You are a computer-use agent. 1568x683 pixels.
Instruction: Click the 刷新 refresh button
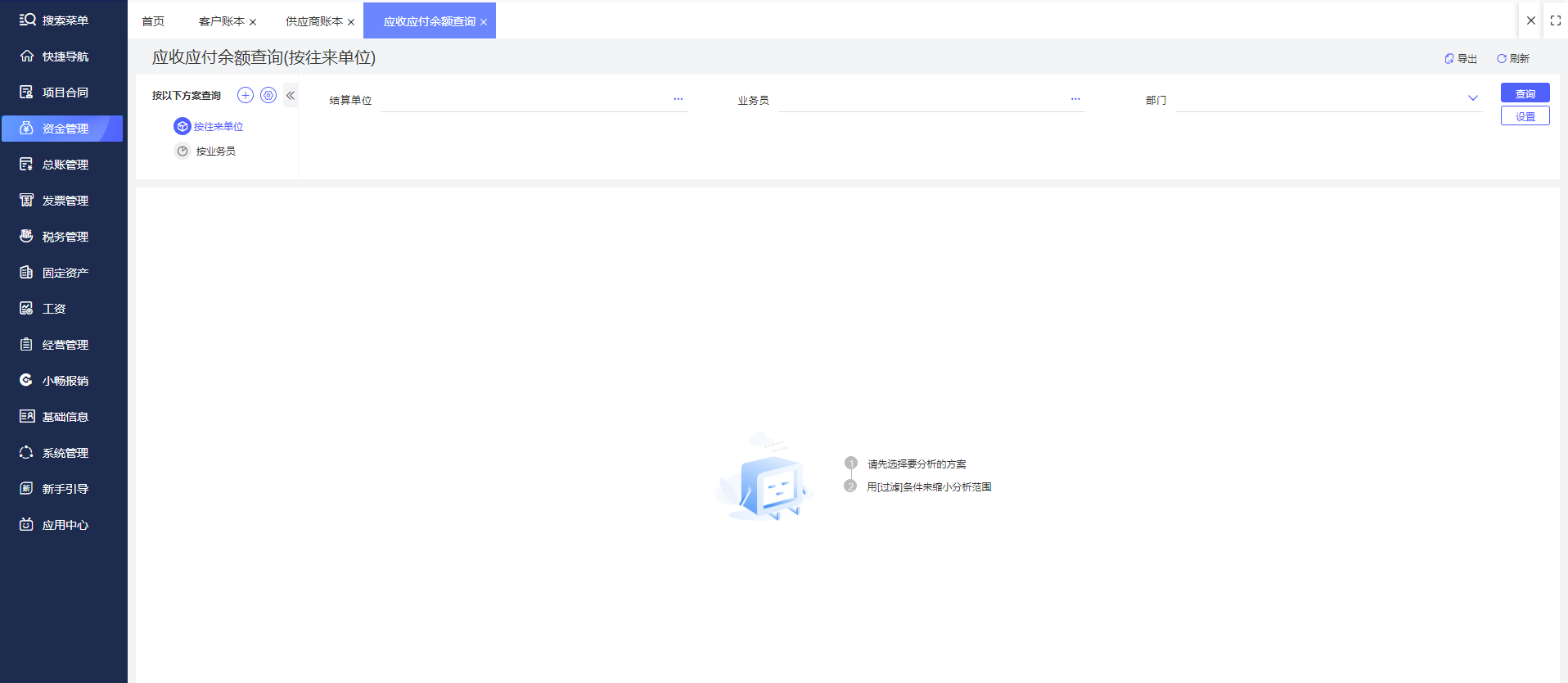coord(1513,59)
